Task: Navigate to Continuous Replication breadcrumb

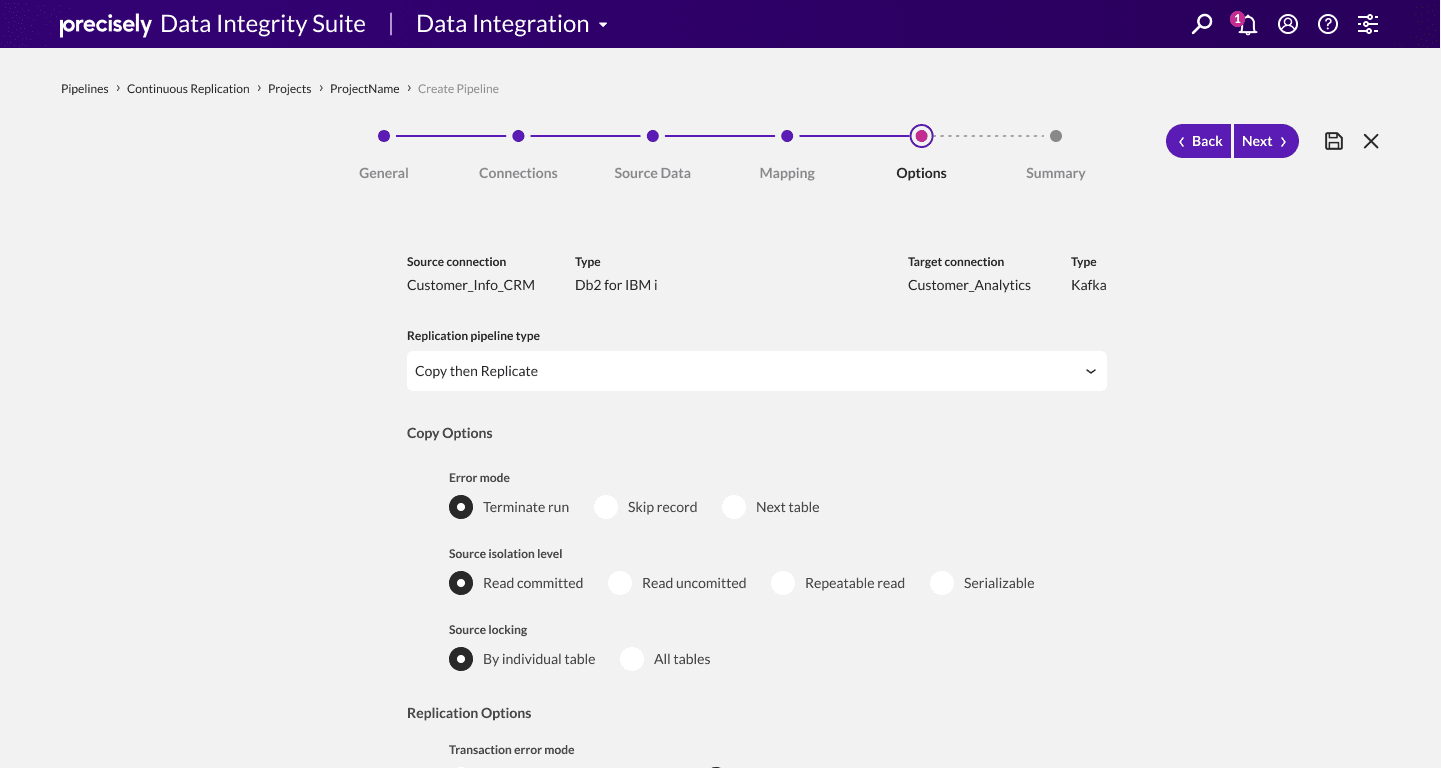Action: click(188, 89)
